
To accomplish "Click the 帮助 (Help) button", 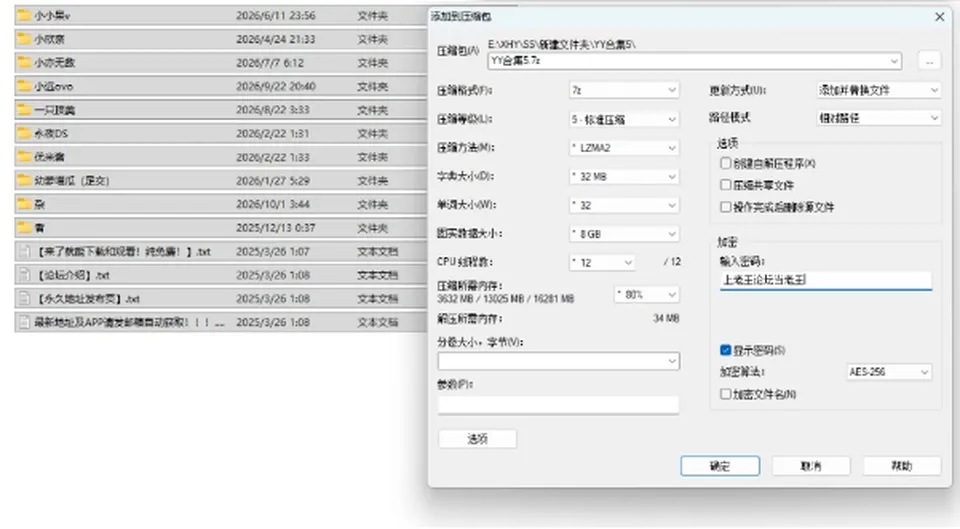I will (902, 466).
